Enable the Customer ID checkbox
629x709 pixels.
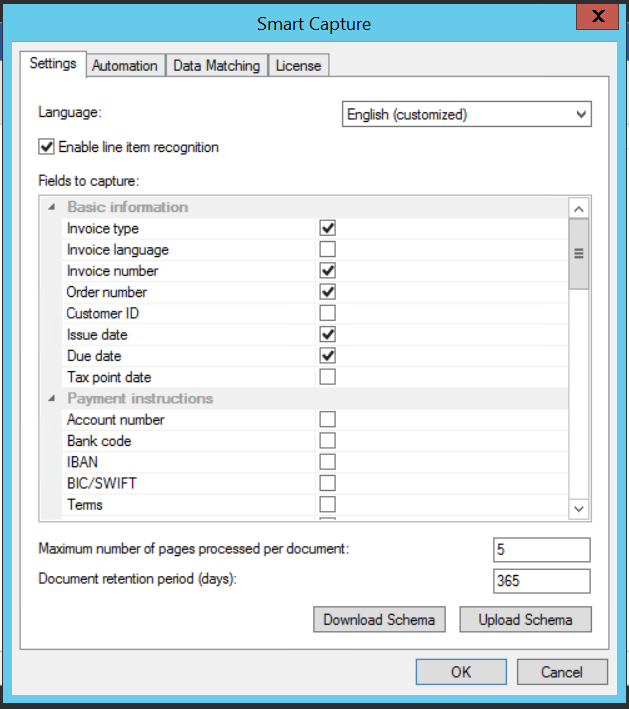(x=327, y=313)
